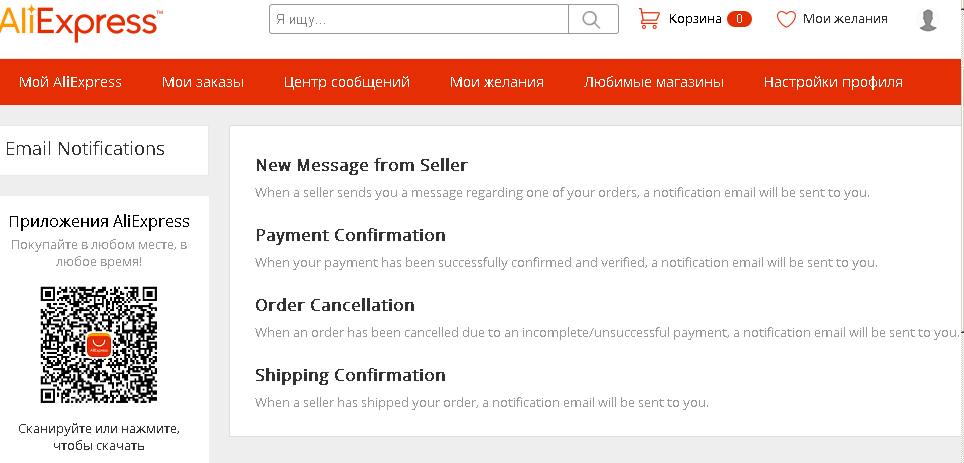Click the Мои желания header link
The height and width of the screenshot is (463, 964).
click(845, 19)
